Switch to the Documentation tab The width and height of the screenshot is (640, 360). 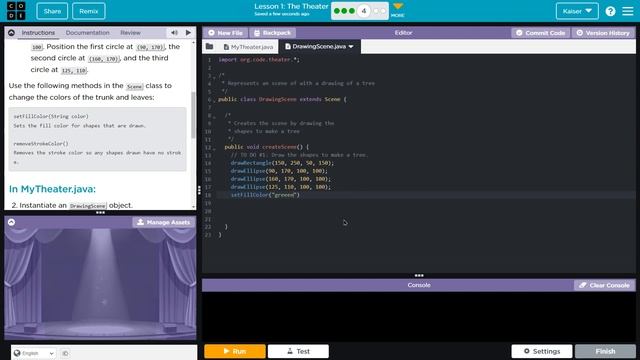pyautogui.click(x=87, y=33)
